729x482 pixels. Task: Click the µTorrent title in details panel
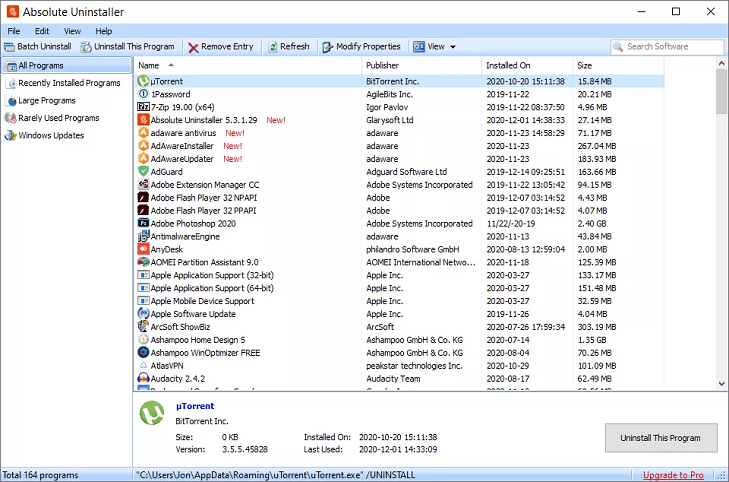[195, 406]
